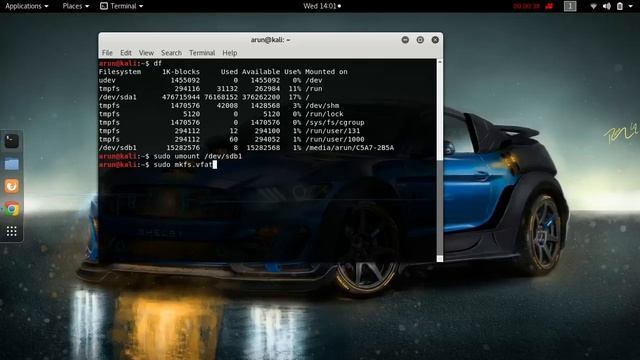
Task: Click the '1K-blocks' column header
Action: pyautogui.click(x=181, y=72)
